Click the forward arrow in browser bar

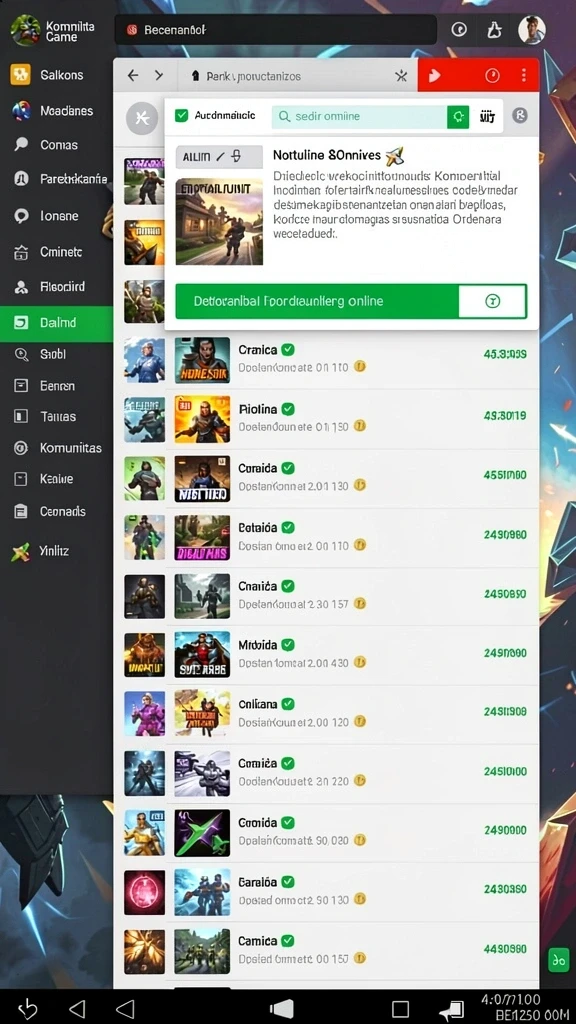[x=159, y=76]
